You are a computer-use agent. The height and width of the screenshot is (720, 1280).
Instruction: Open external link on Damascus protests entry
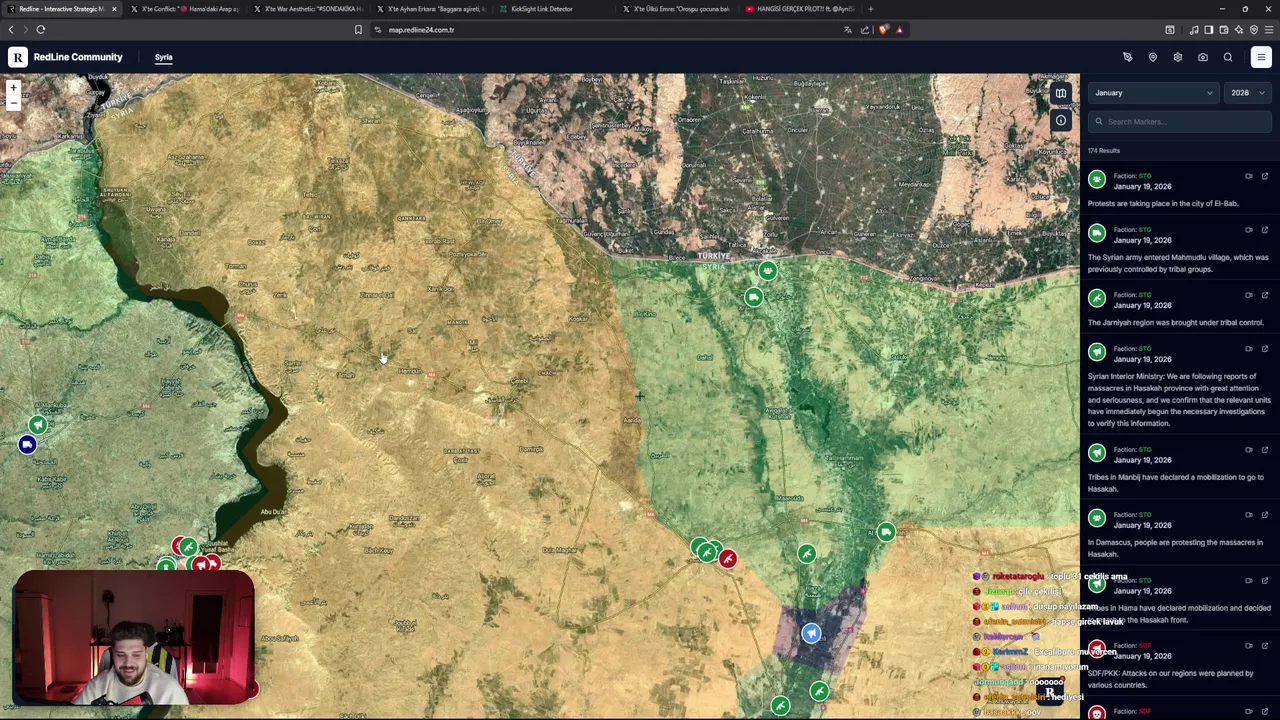coord(1264,515)
